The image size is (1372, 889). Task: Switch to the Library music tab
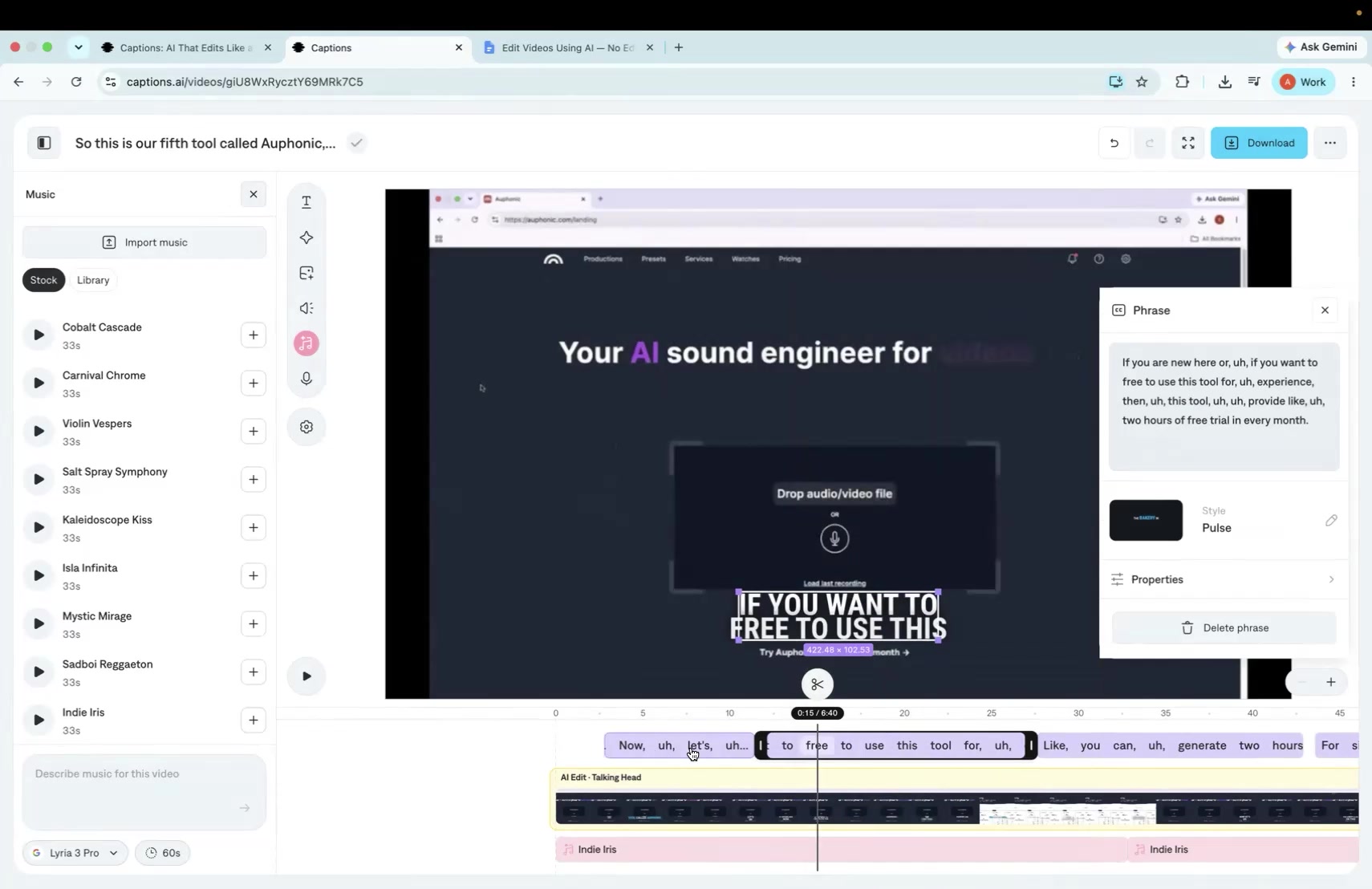[x=93, y=280]
